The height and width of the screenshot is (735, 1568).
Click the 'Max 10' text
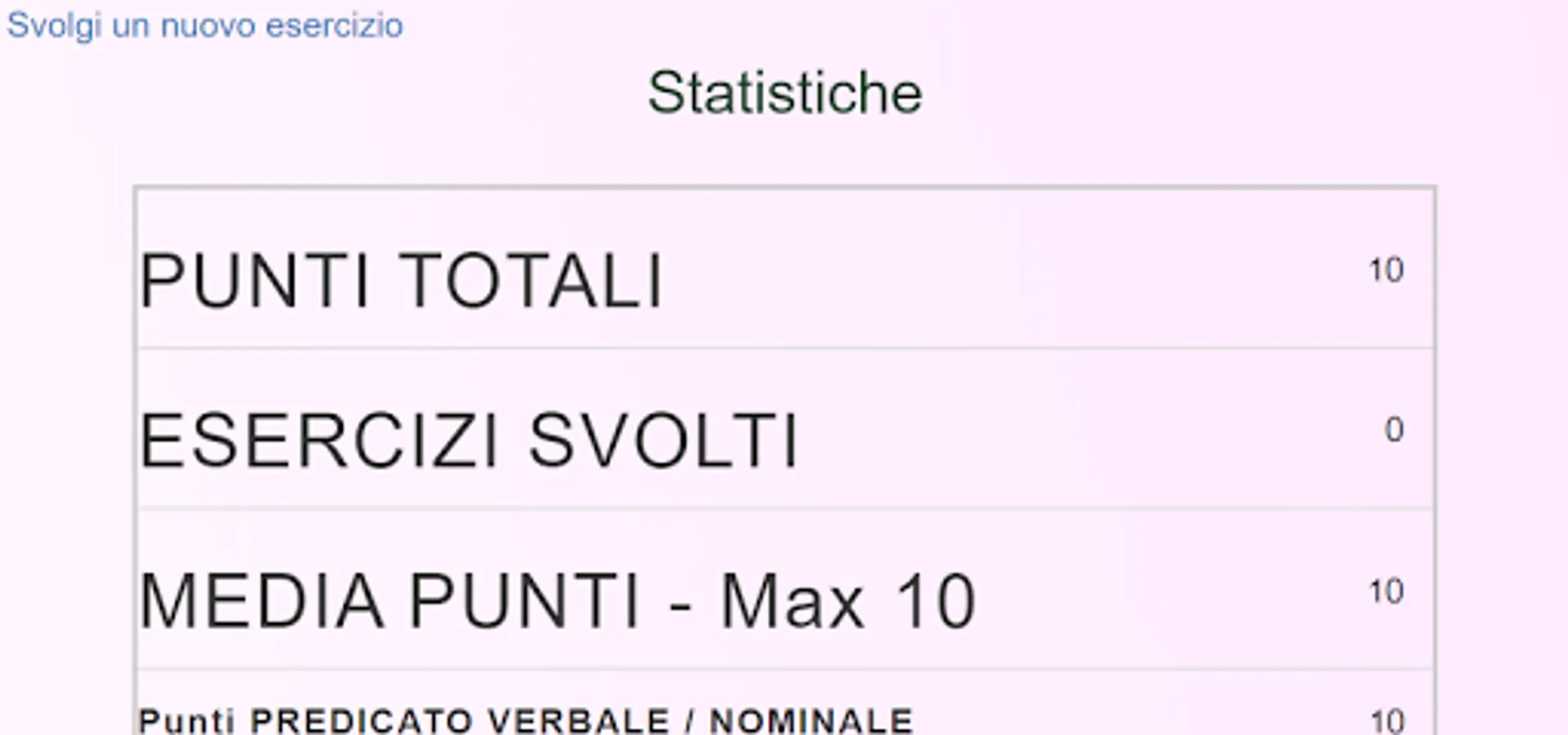[x=848, y=602]
